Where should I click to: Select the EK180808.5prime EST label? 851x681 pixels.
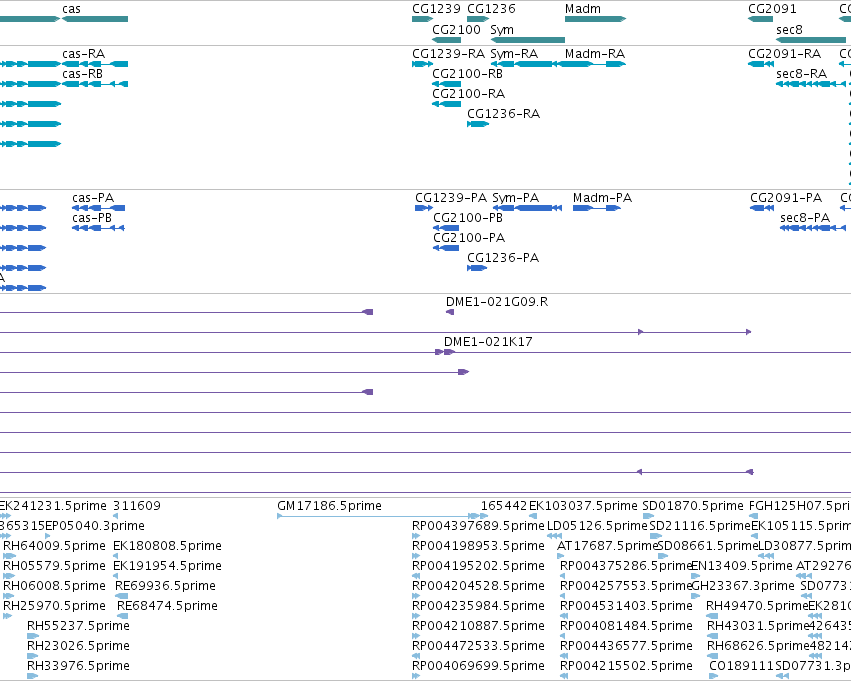167,546
